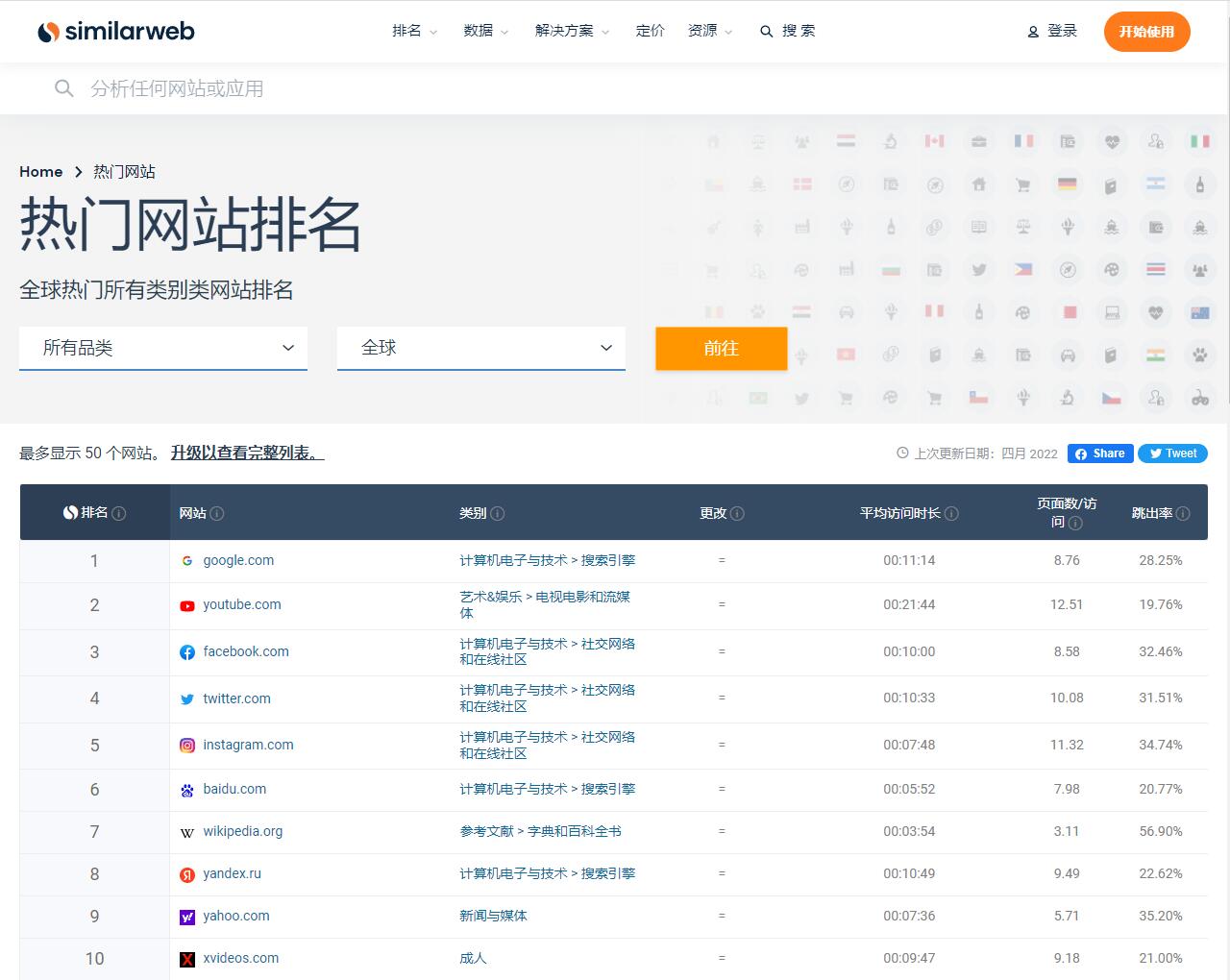
Task: Click the 00:21:44 visit duration value
Action: pyautogui.click(x=909, y=604)
